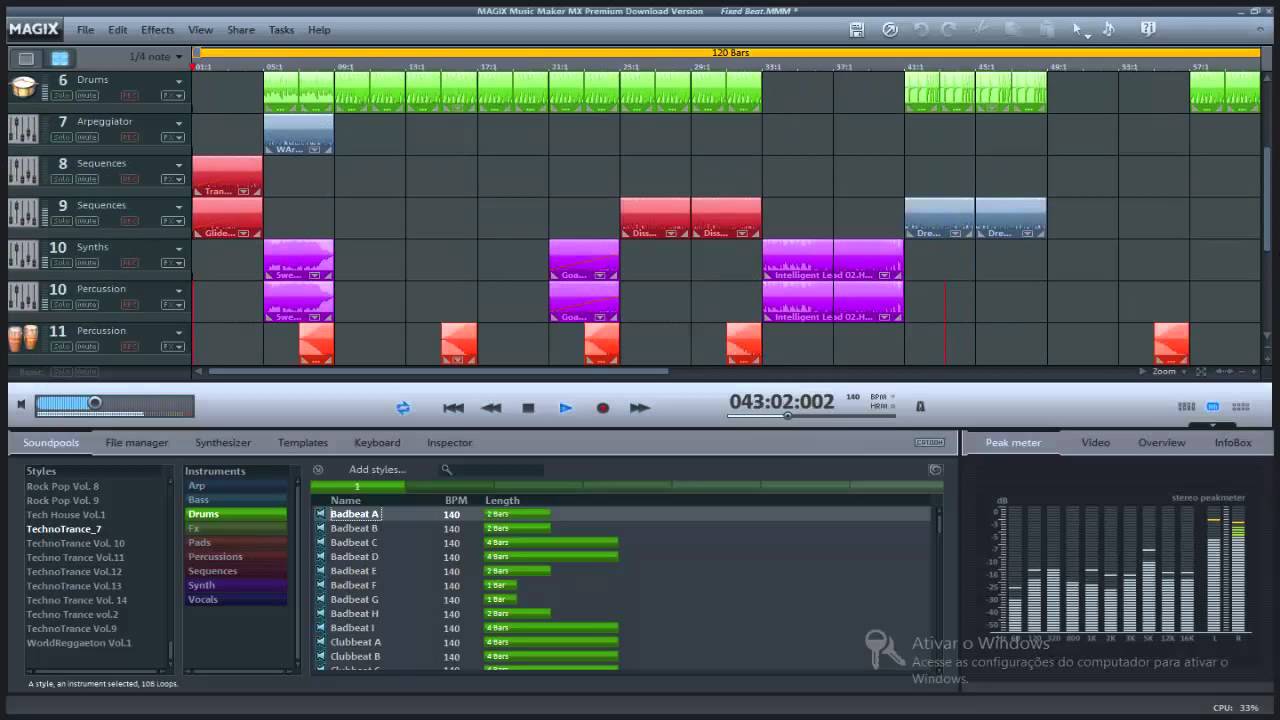Open the Synths track name dropdown
Image resolution: width=1280 pixels, height=720 pixels.
pyautogui.click(x=179, y=249)
